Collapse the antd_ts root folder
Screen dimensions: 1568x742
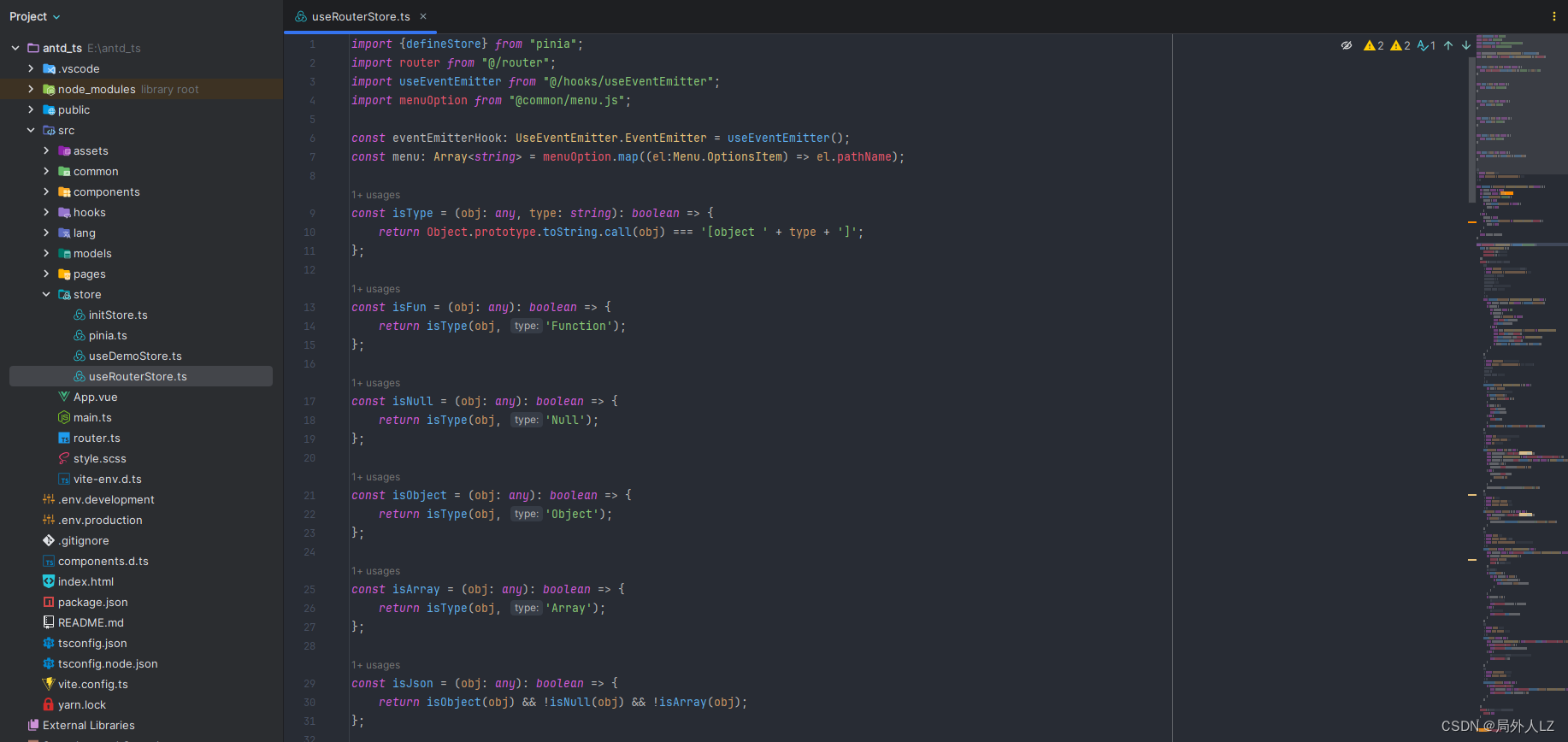pos(15,48)
